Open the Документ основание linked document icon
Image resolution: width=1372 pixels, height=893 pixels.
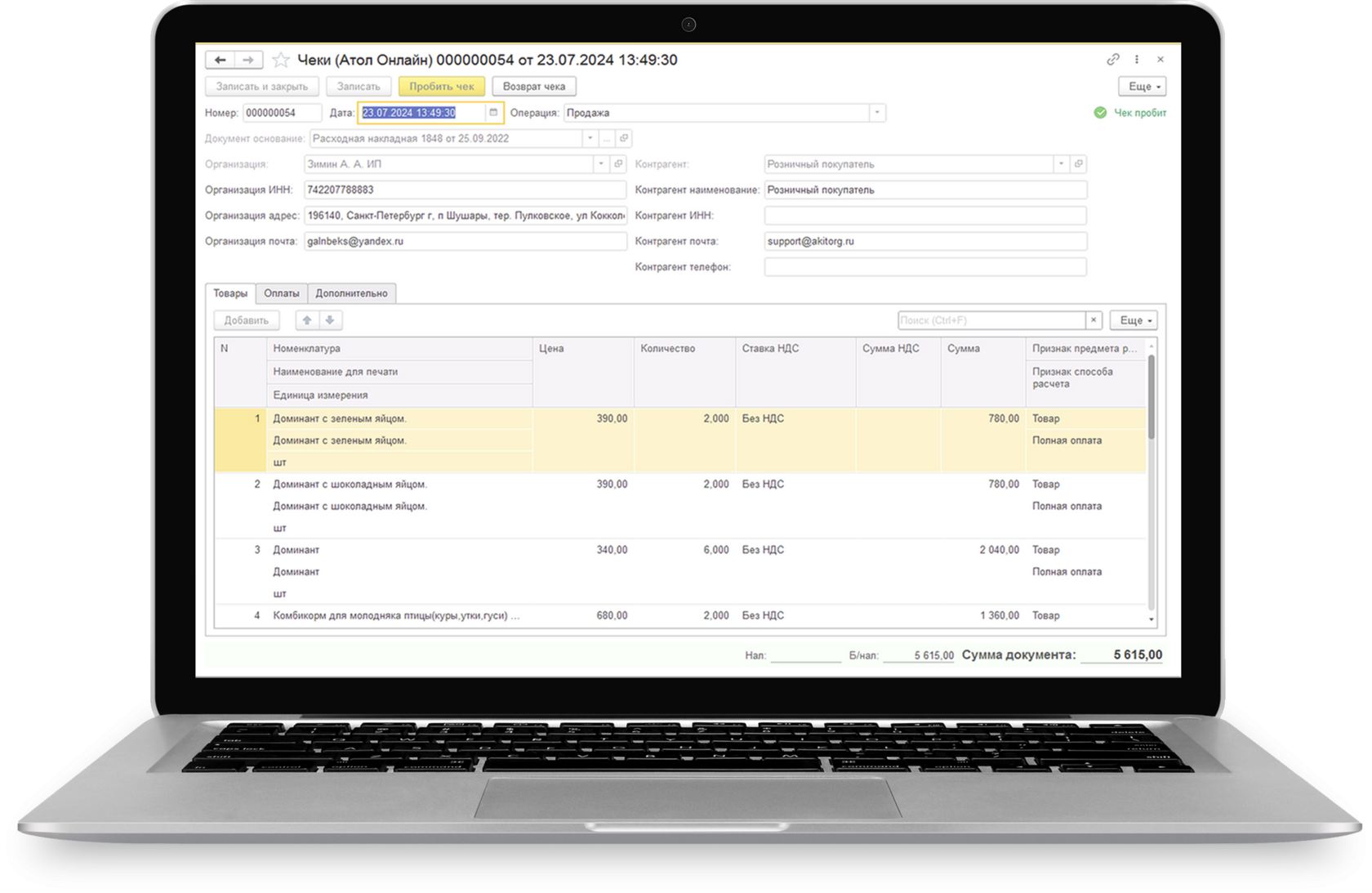pyautogui.click(x=624, y=138)
